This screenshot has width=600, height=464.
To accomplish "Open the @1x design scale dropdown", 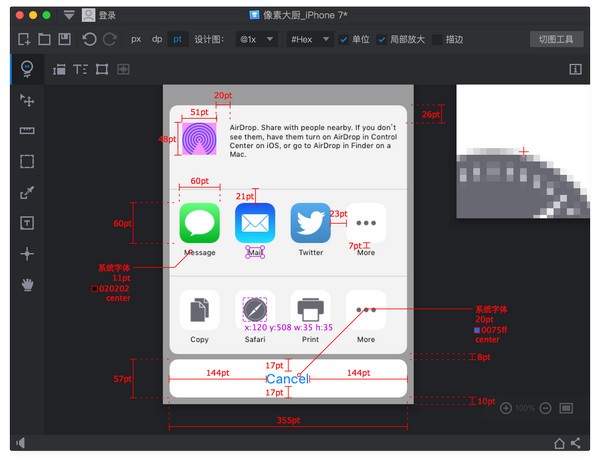I will tap(257, 39).
